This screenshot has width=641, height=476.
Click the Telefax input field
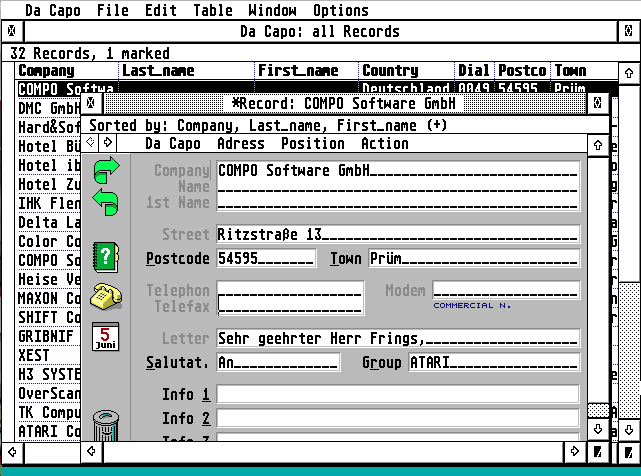(290, 306)
